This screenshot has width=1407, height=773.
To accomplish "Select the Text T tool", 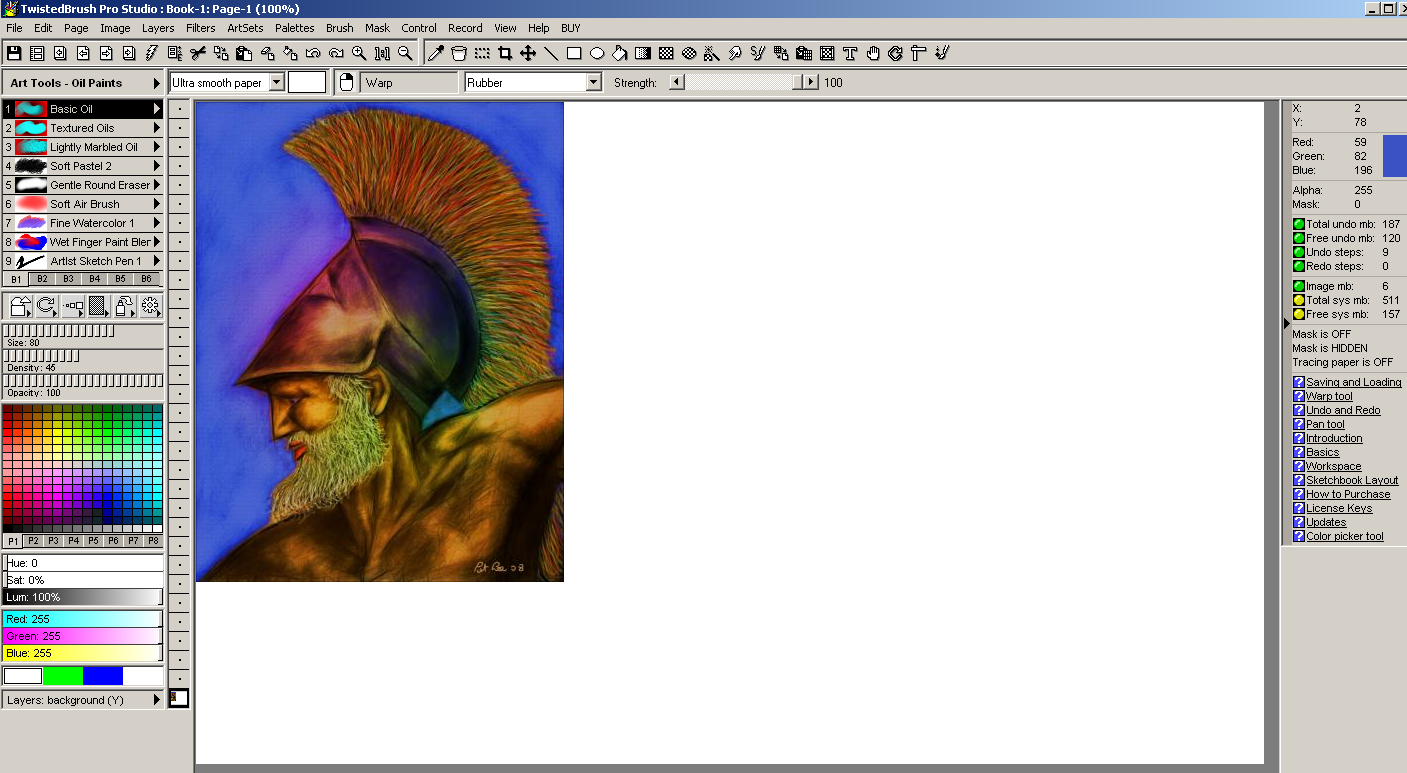I will coord(850,53).
